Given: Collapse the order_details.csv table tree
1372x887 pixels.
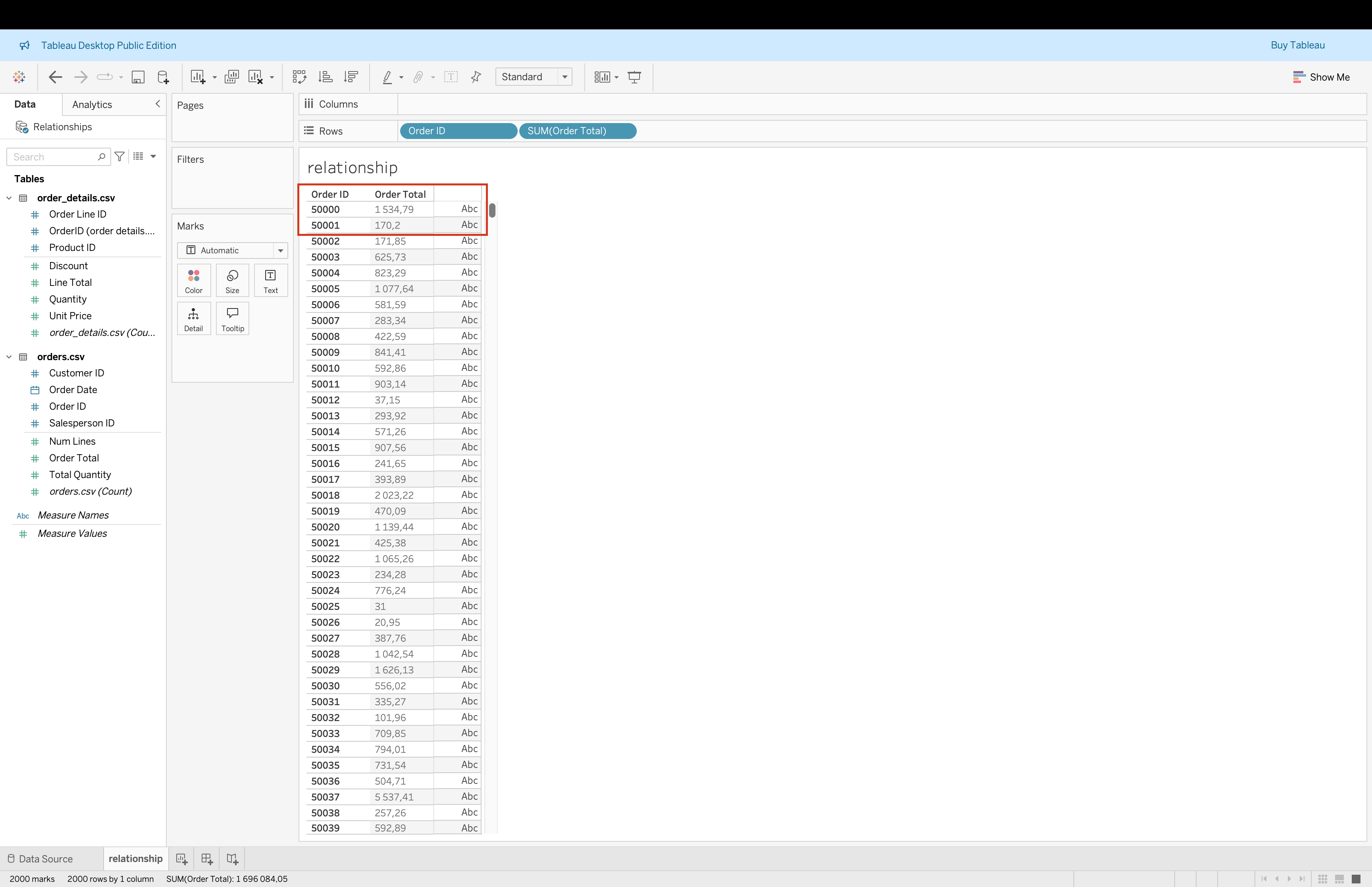Looking at the screenshot, I should tap(9, 198).
